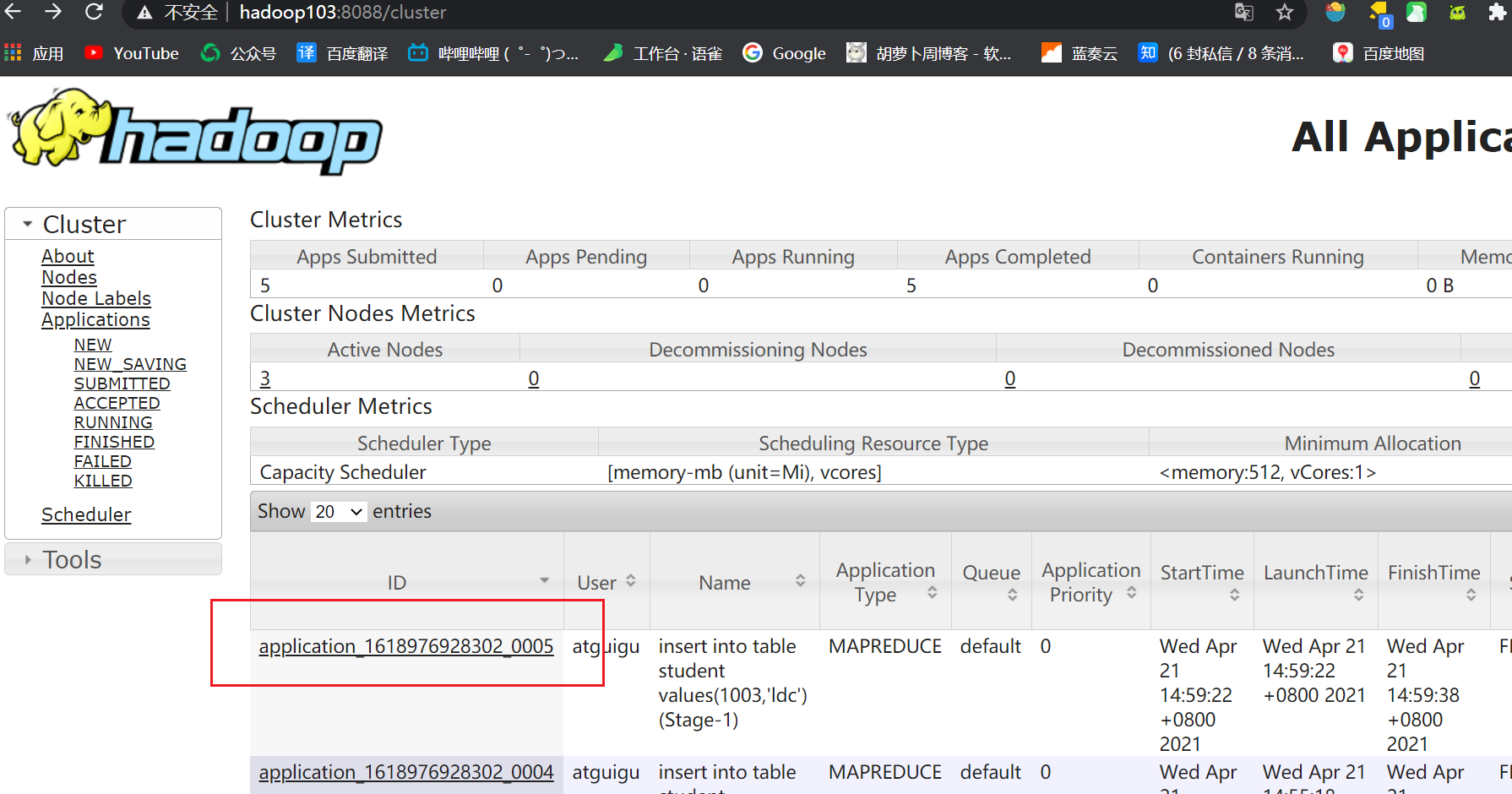Open the 哔哩哔哩 bookmark
Image resolution: width=1512 pixels, height=794 pixels.
tap(493, 53)
